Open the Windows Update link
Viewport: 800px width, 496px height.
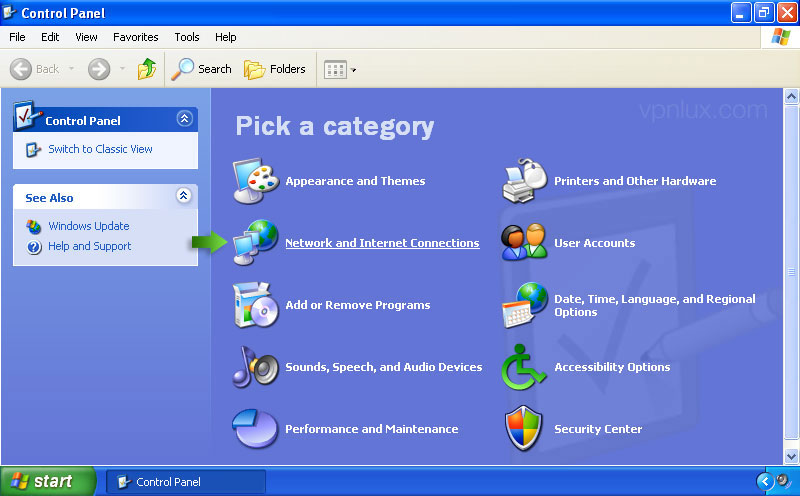pyautogui.click(x=89, y=226)
